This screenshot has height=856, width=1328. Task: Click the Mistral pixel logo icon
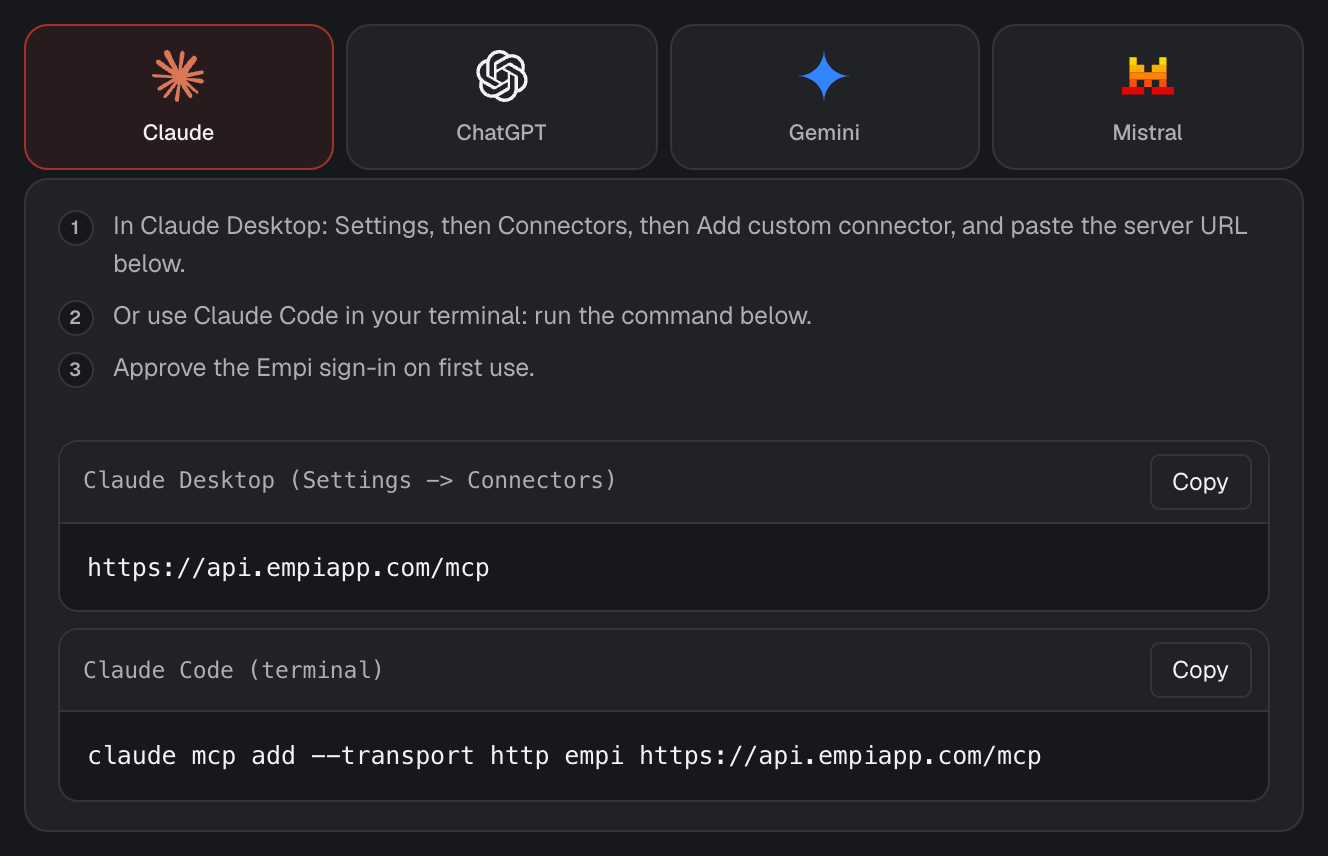(1147, 76)
